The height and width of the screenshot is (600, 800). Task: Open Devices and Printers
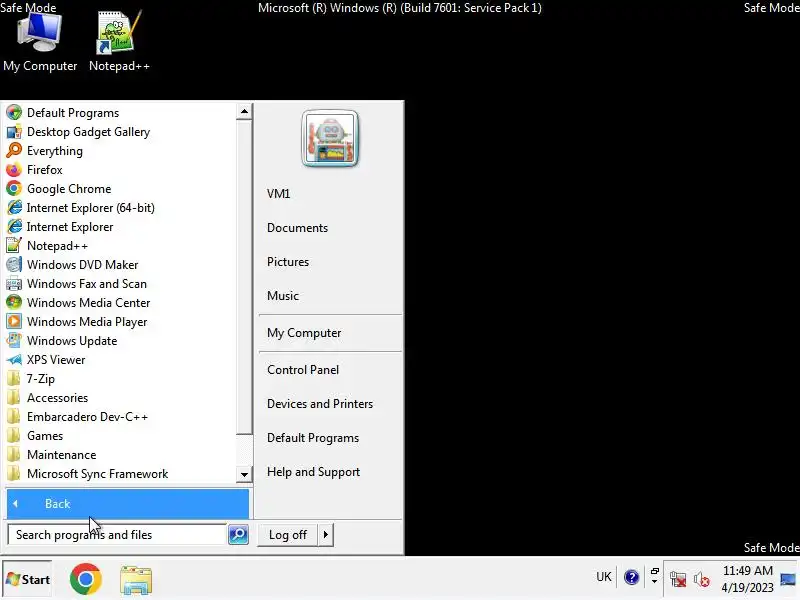tap(320, 404)
